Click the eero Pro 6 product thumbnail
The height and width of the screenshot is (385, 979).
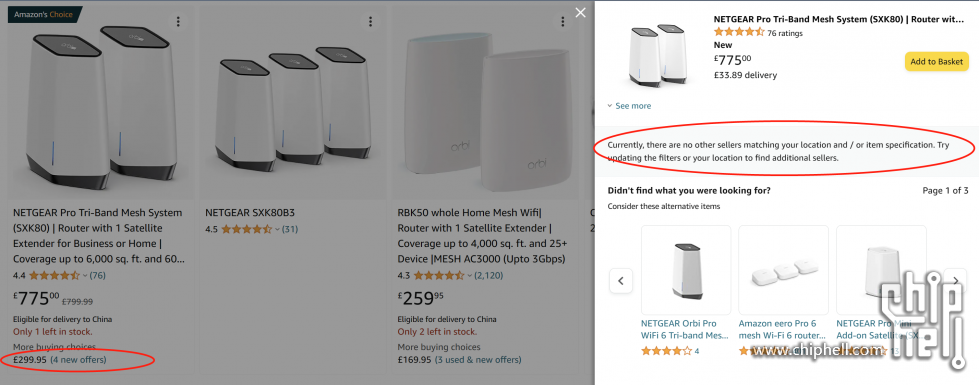pos(784,270)
